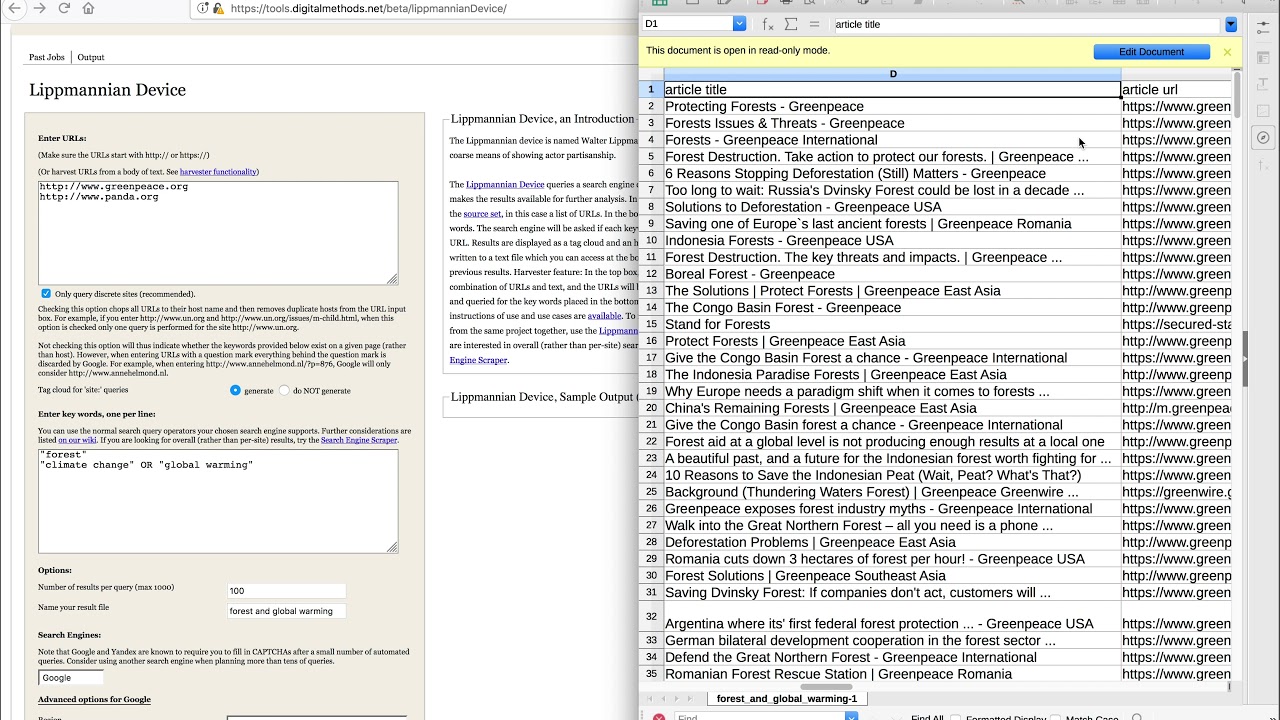This screenshot has height=720, width=1280.
Task: Reload the browser page
Action: click(x=64, y=8)
